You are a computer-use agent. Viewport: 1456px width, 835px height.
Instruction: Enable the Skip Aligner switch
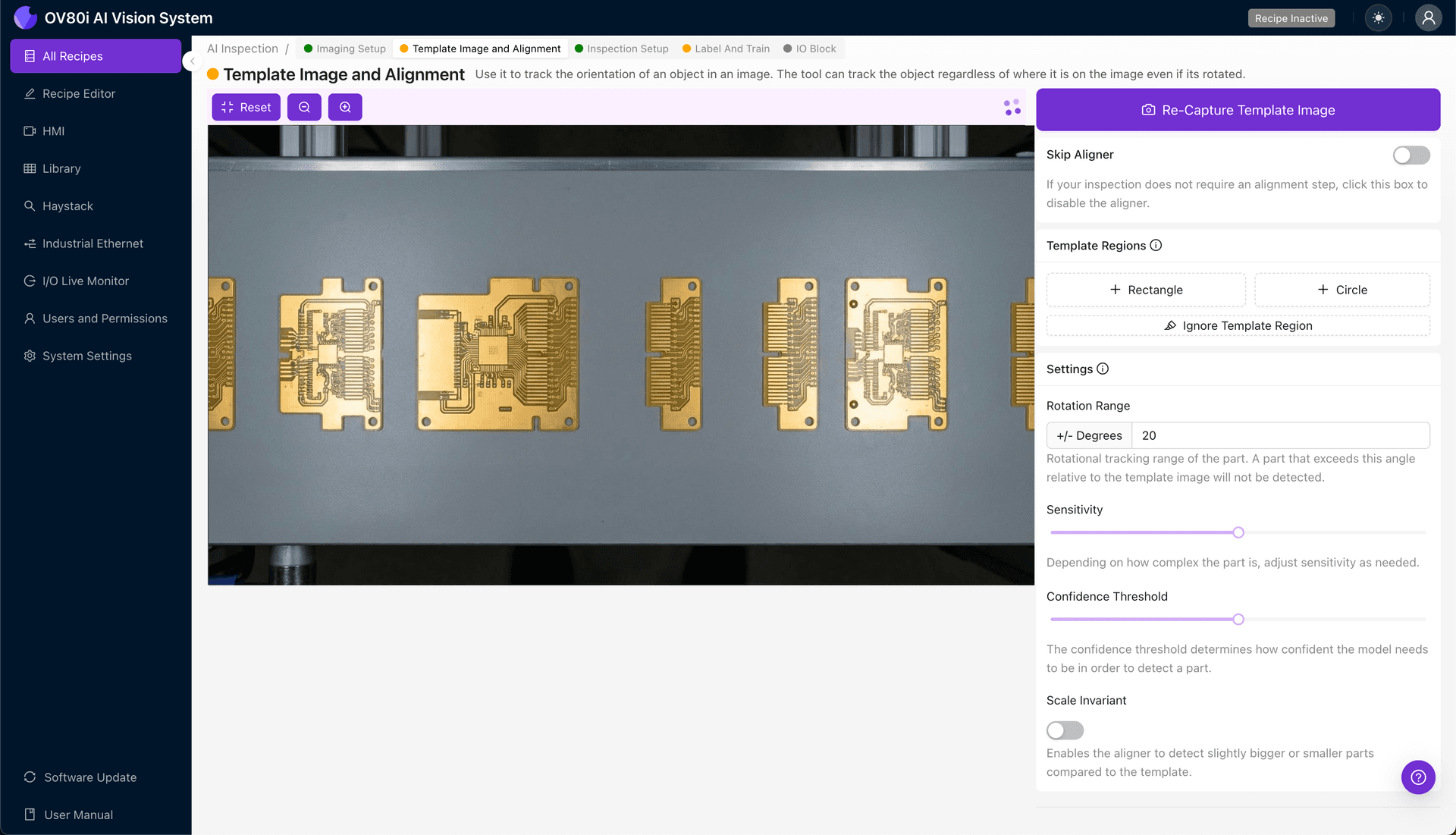(x=1410, y=155)
